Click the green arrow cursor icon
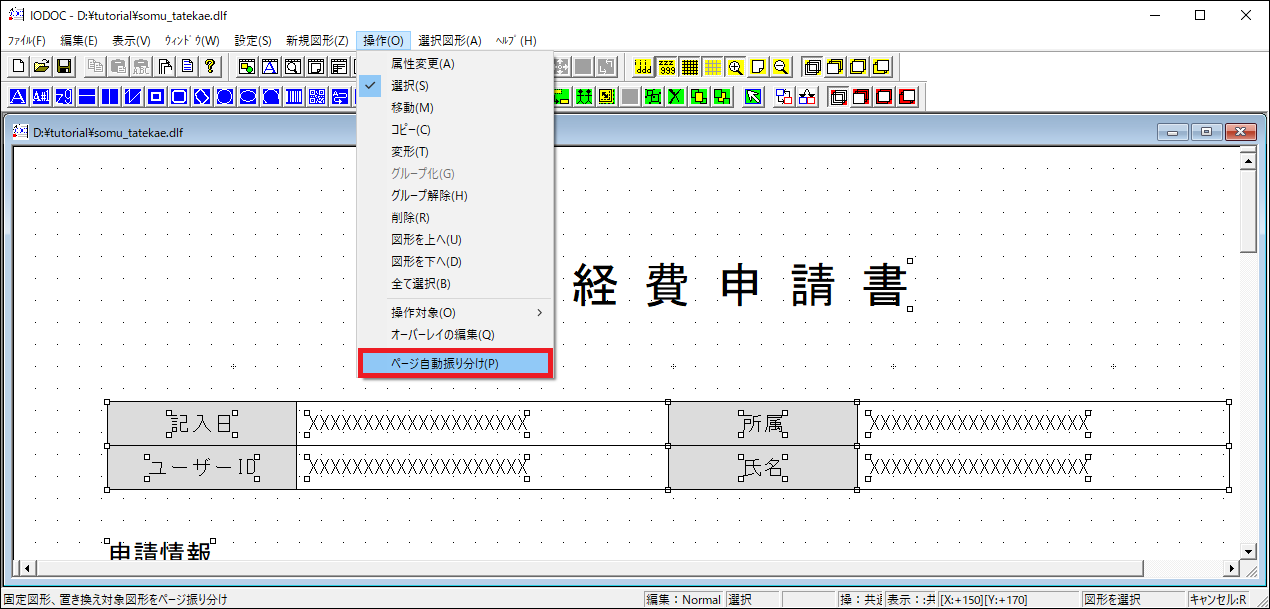This screenshot has width=1270, height=609. click(x=753, y=96)
